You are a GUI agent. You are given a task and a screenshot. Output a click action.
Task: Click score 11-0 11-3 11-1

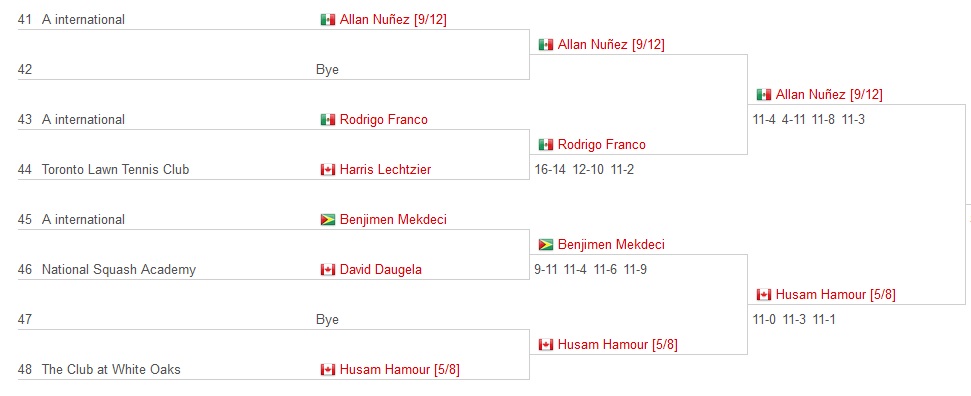[794, 320]
